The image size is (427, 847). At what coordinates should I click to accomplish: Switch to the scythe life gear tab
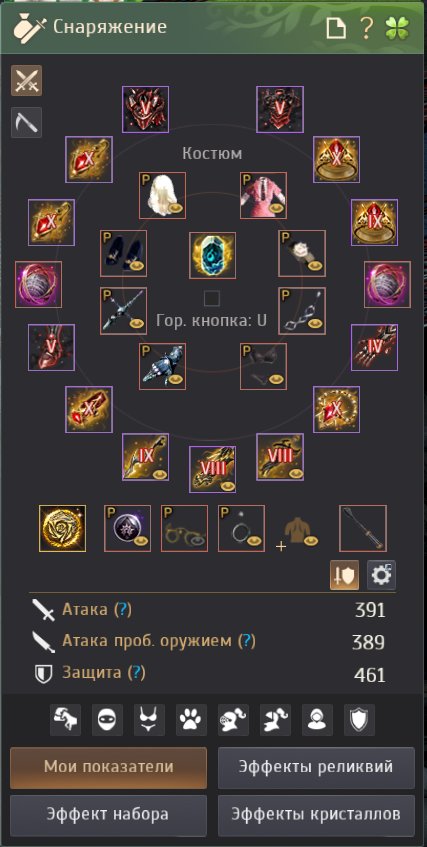pyautogui.click(x=26, y=122)
